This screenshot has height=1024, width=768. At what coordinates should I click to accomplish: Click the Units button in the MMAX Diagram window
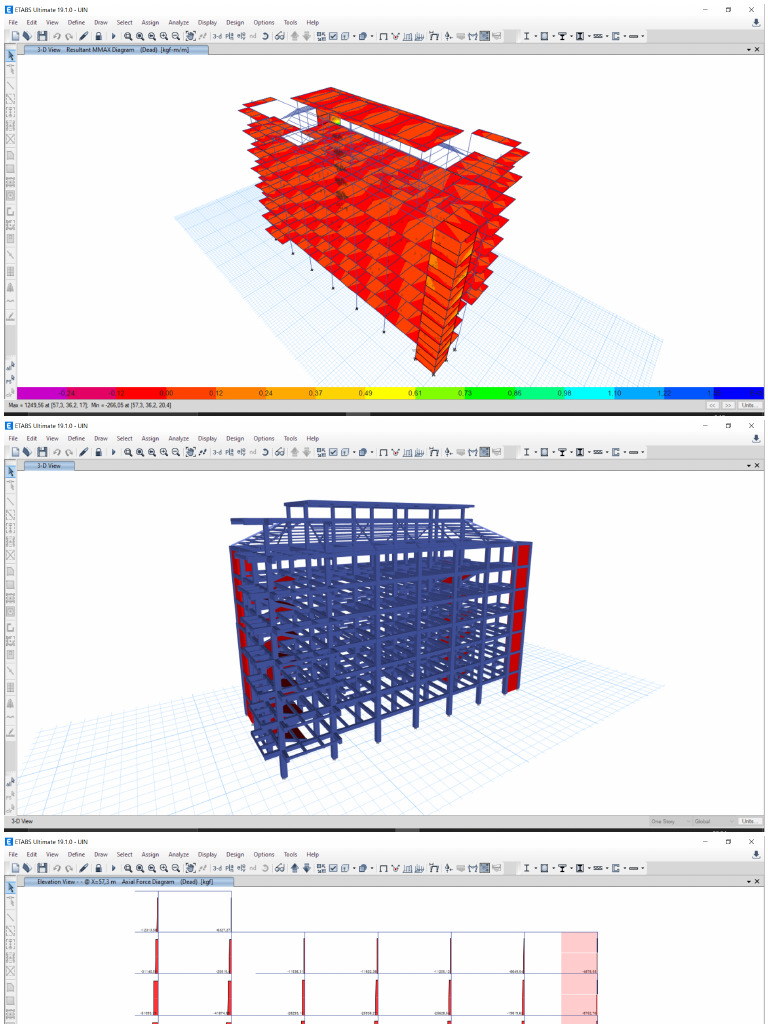click(750, 406)
